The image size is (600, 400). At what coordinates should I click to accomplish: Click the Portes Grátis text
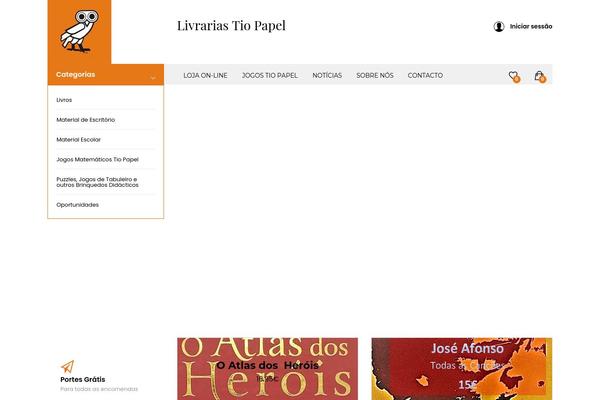[x=83, y=379]
